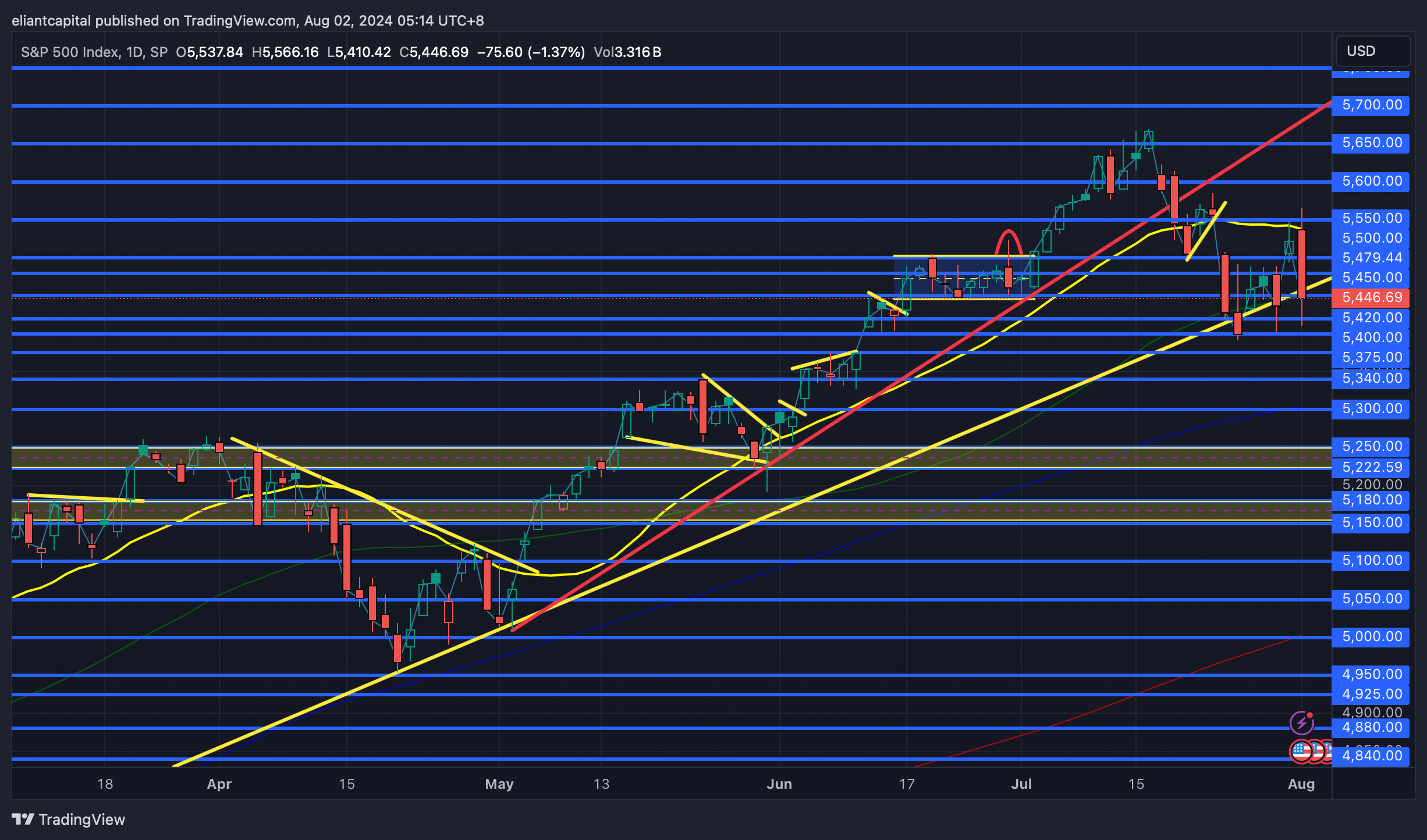1427x840 pixels.
Task: Click the Aug label on the time axis
Action: (1301, 784)
